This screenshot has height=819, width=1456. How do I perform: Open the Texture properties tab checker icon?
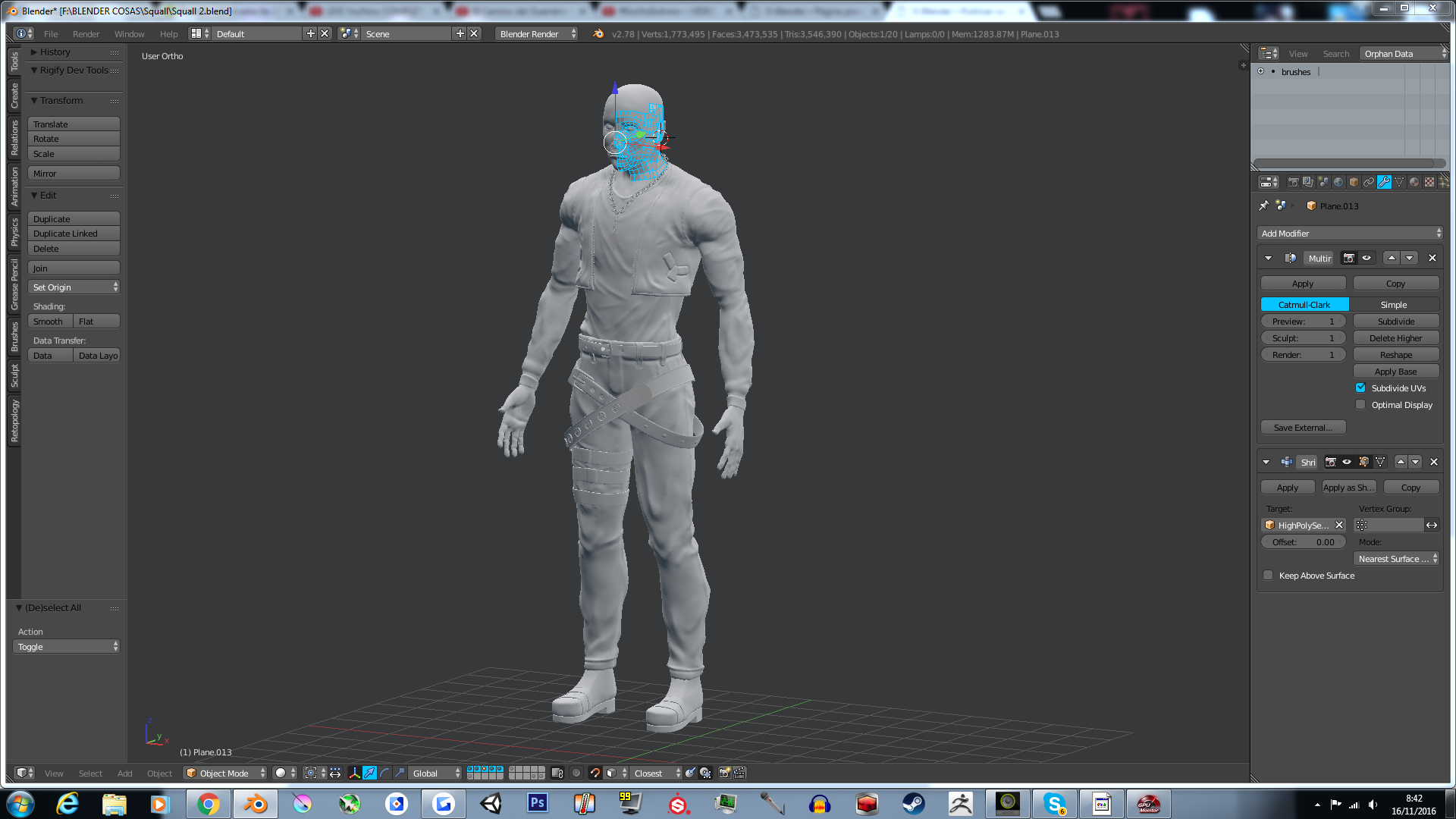(x=1429, y=182)
